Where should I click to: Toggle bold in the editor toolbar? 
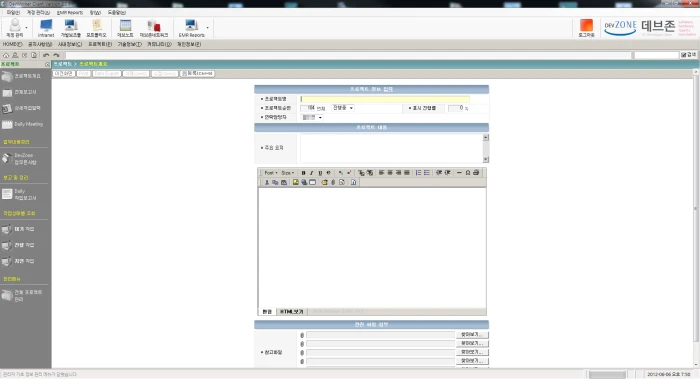tap(303, 173)
